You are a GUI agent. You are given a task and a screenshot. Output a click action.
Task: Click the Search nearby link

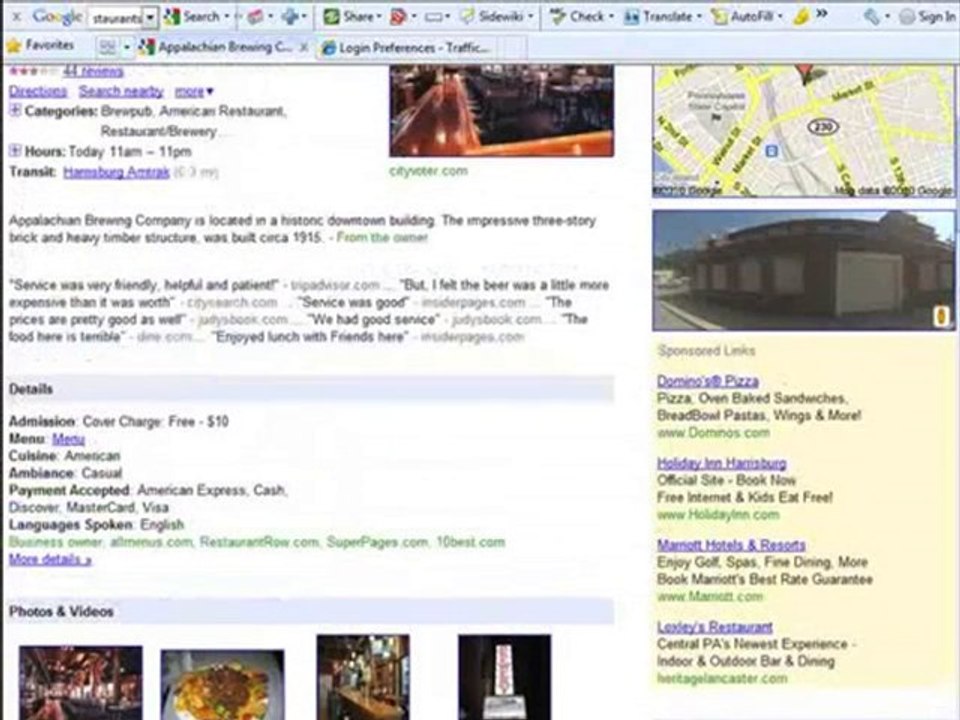(121, 91)
